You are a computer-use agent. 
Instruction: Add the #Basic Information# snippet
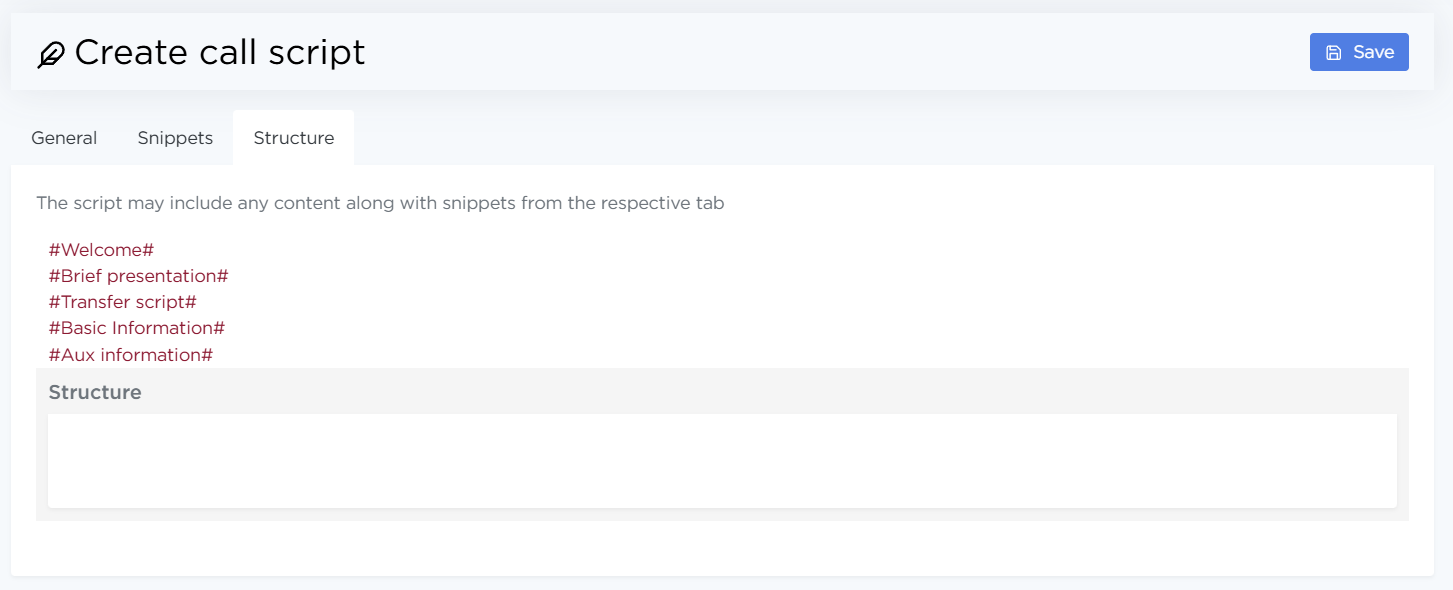click(x=137, y=328)
